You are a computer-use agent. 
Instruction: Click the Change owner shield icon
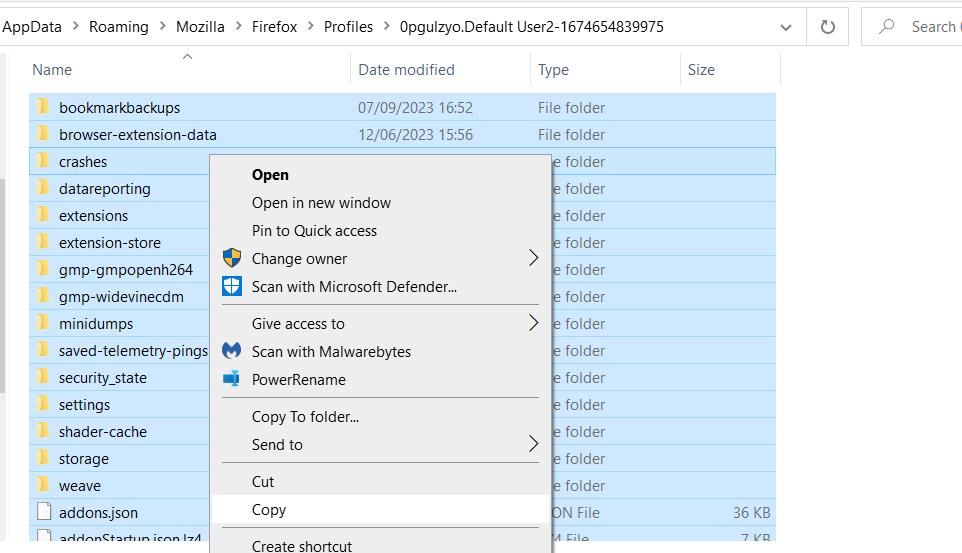pyautogui.click(x=231, y=258)
